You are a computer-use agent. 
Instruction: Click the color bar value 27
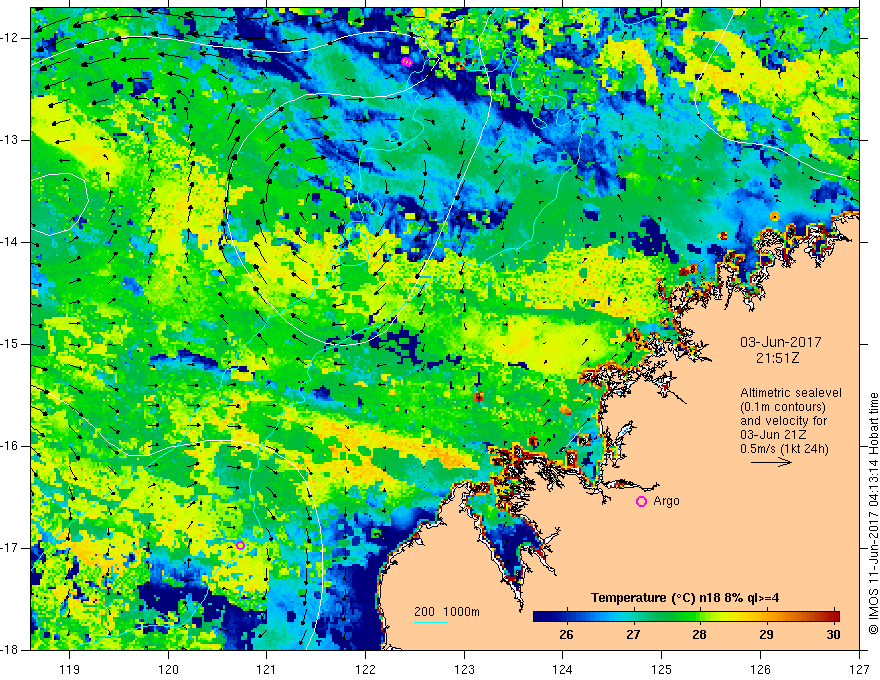click(633, 635)
